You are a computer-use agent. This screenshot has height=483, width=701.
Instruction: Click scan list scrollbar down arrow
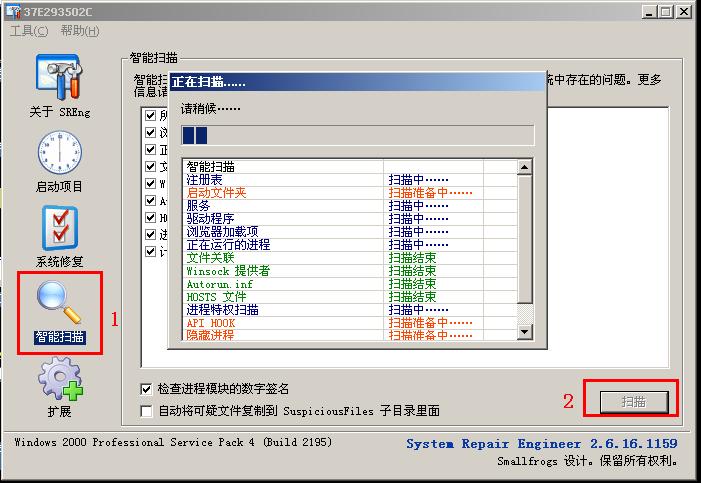[x=524, y=331]
